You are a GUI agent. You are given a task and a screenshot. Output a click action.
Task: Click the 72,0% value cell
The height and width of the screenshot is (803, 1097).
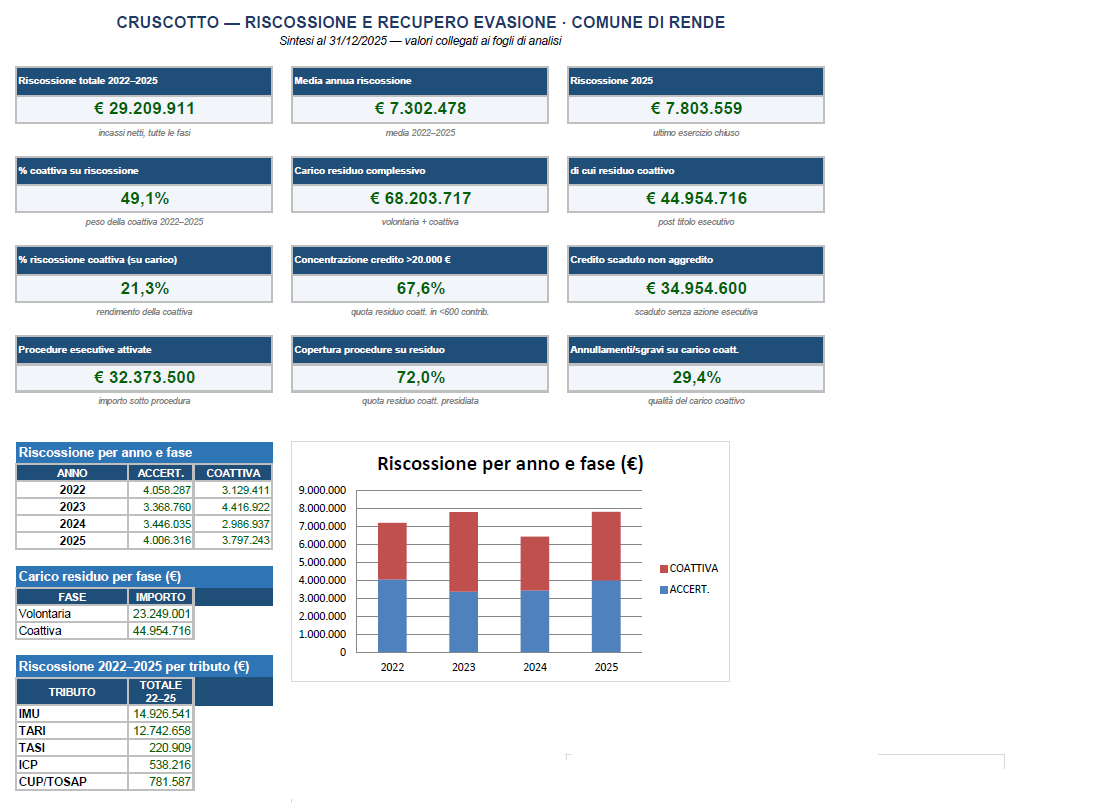tap(420, 378)
